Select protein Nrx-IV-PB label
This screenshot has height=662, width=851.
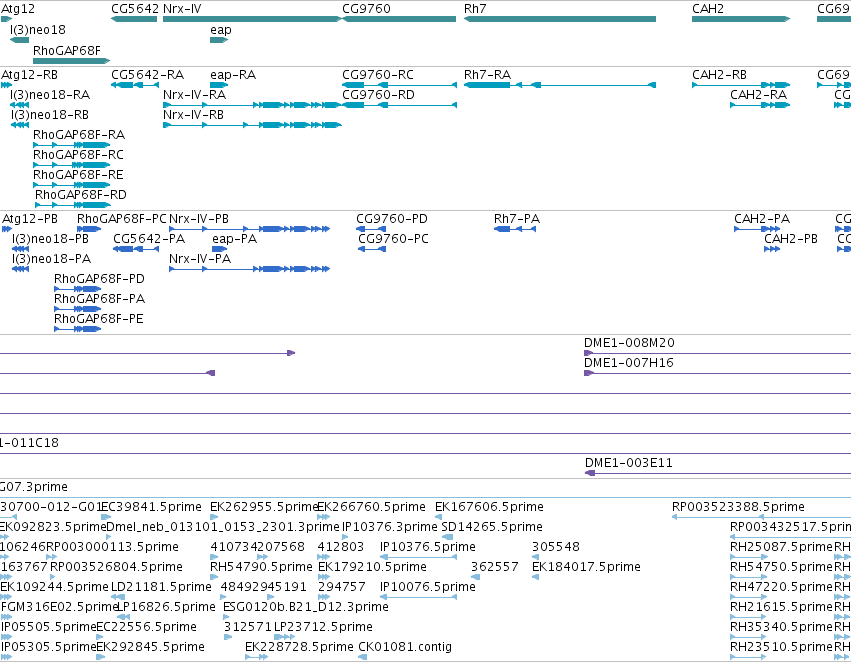pos(199,219)
